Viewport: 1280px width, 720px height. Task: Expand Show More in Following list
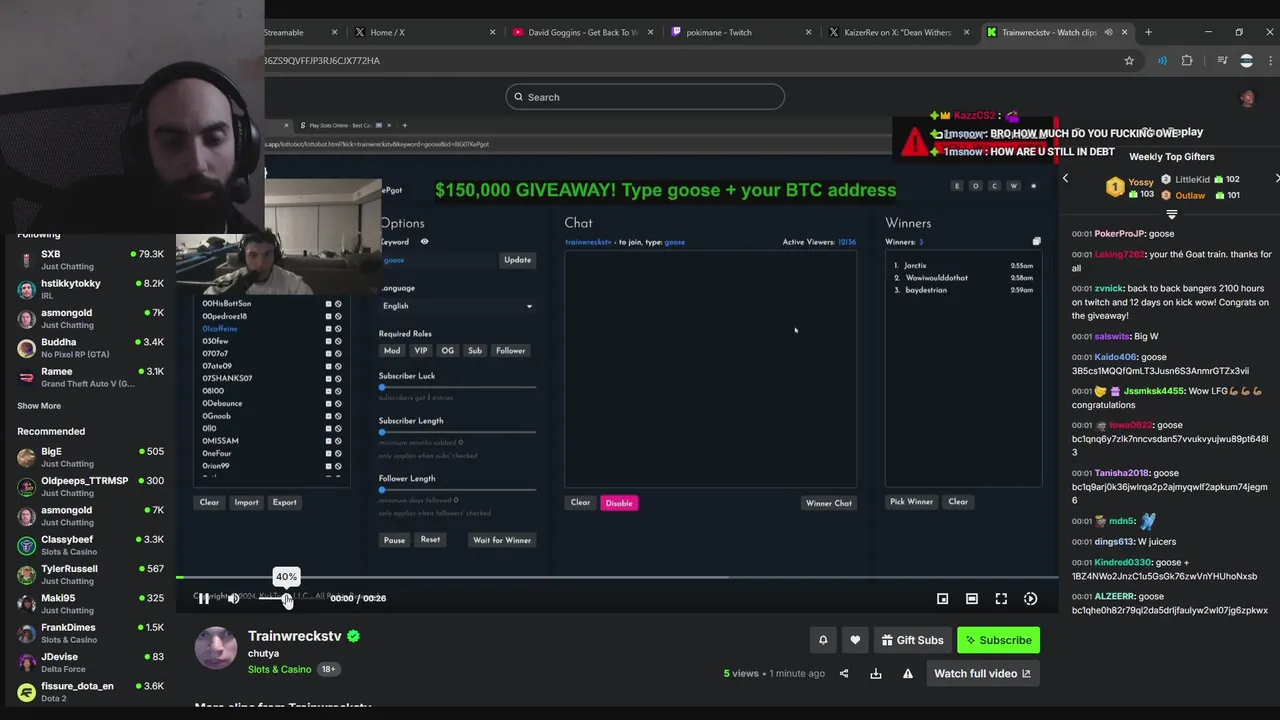pos(39,406)
